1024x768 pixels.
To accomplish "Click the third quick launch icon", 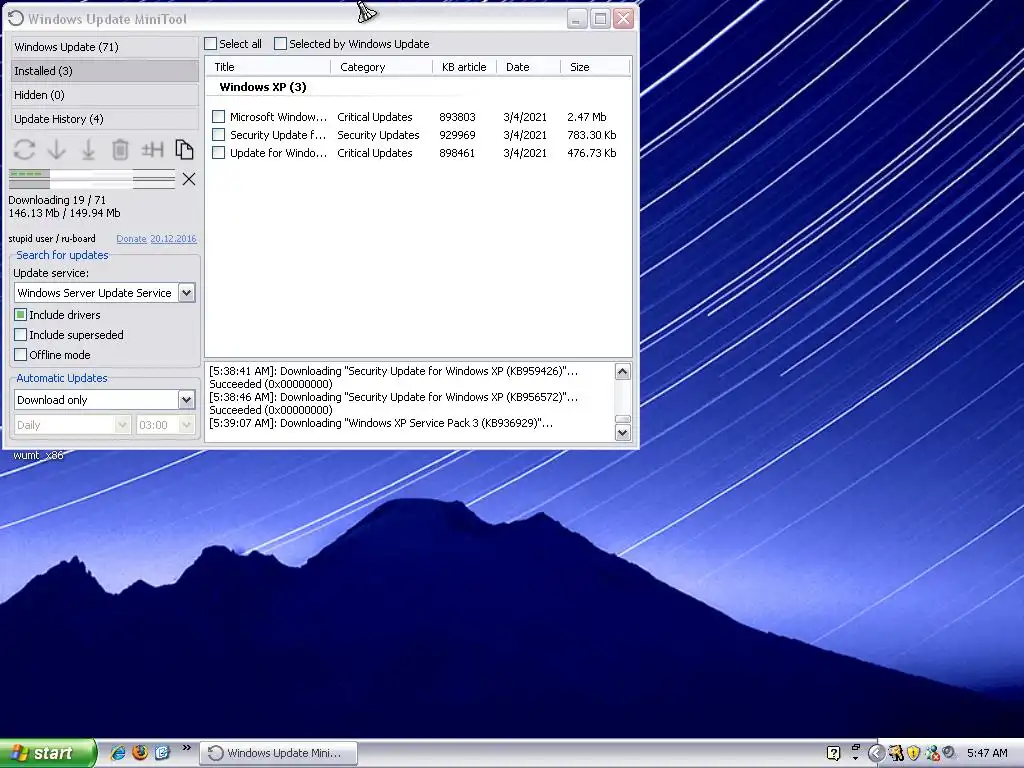I will pyautogui.click(x=162, y=752).
